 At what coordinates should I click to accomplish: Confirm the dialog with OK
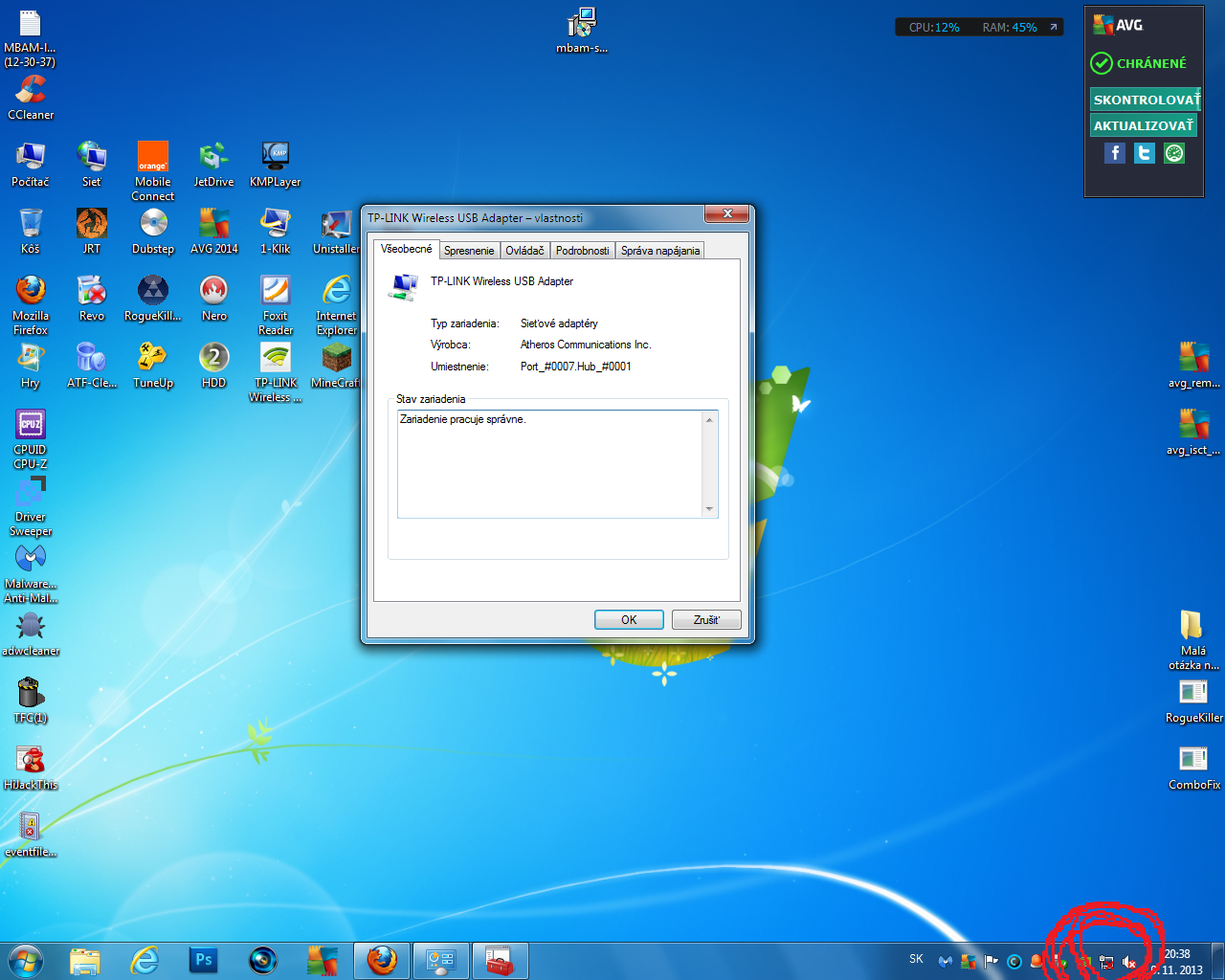pyautogui.click(x=629, y=620)
